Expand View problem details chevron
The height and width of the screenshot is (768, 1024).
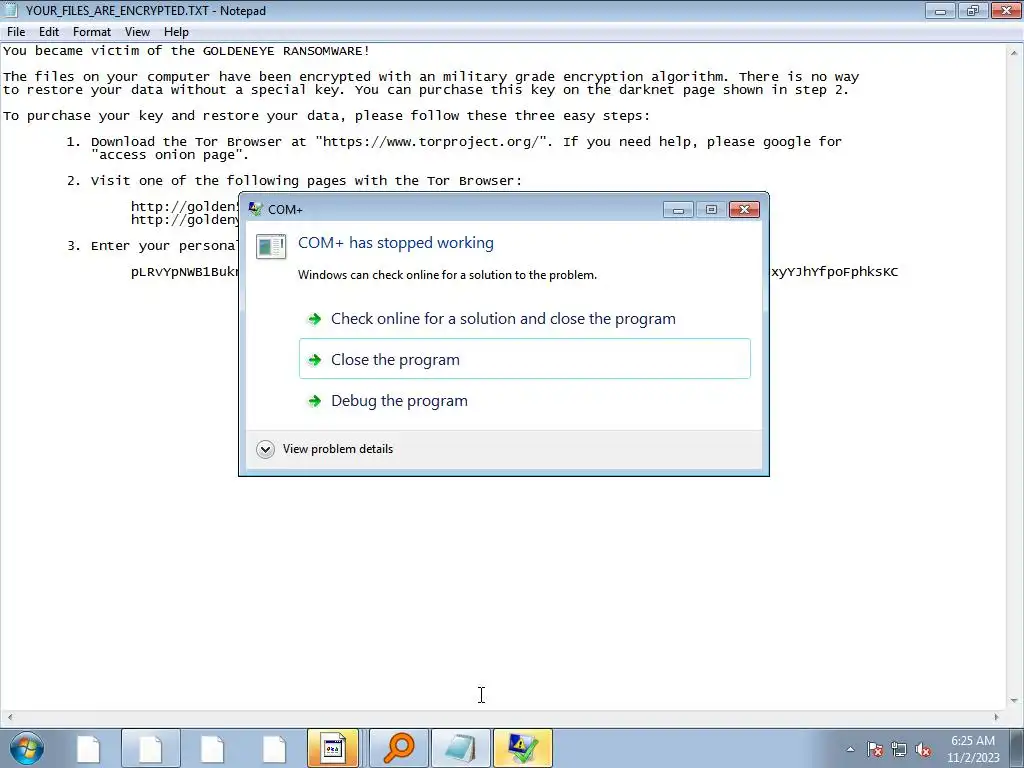point(265,449)
